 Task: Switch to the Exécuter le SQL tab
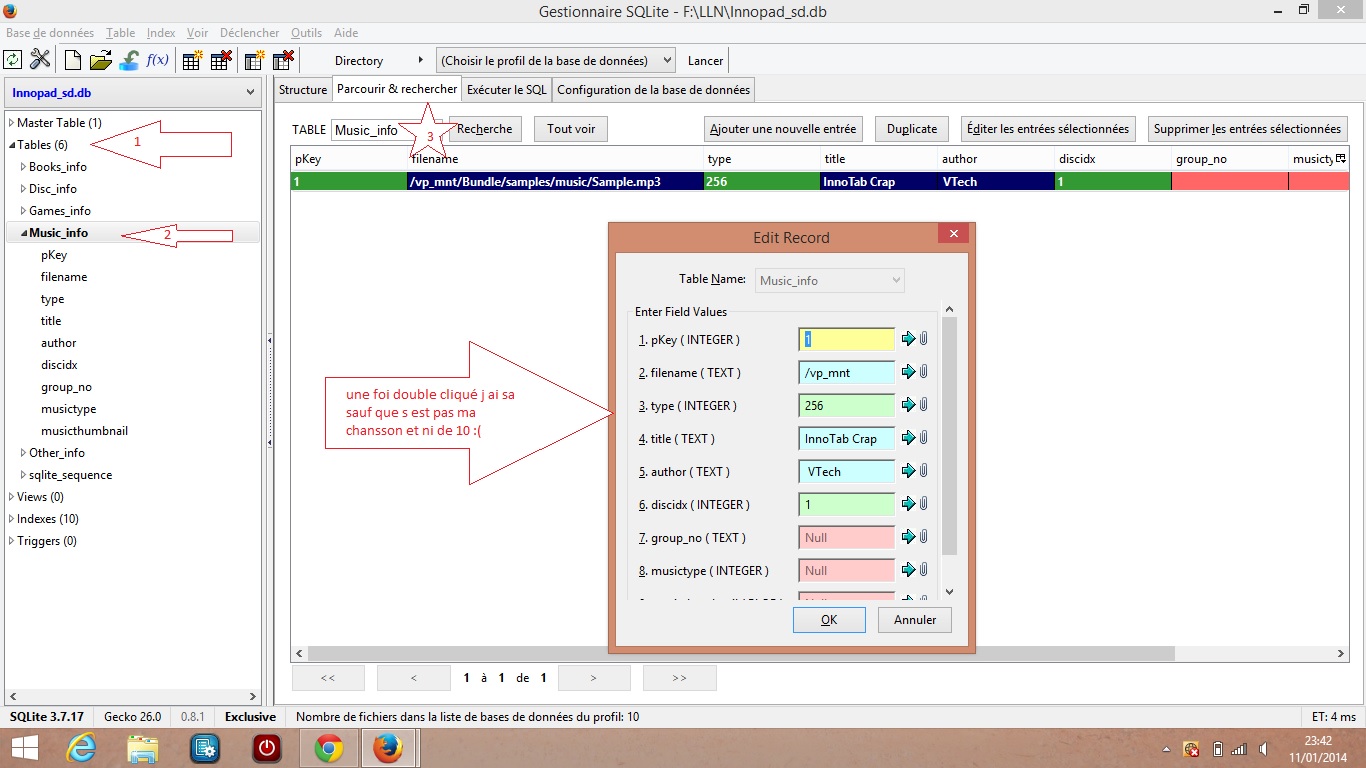click(x=507, y=90)
